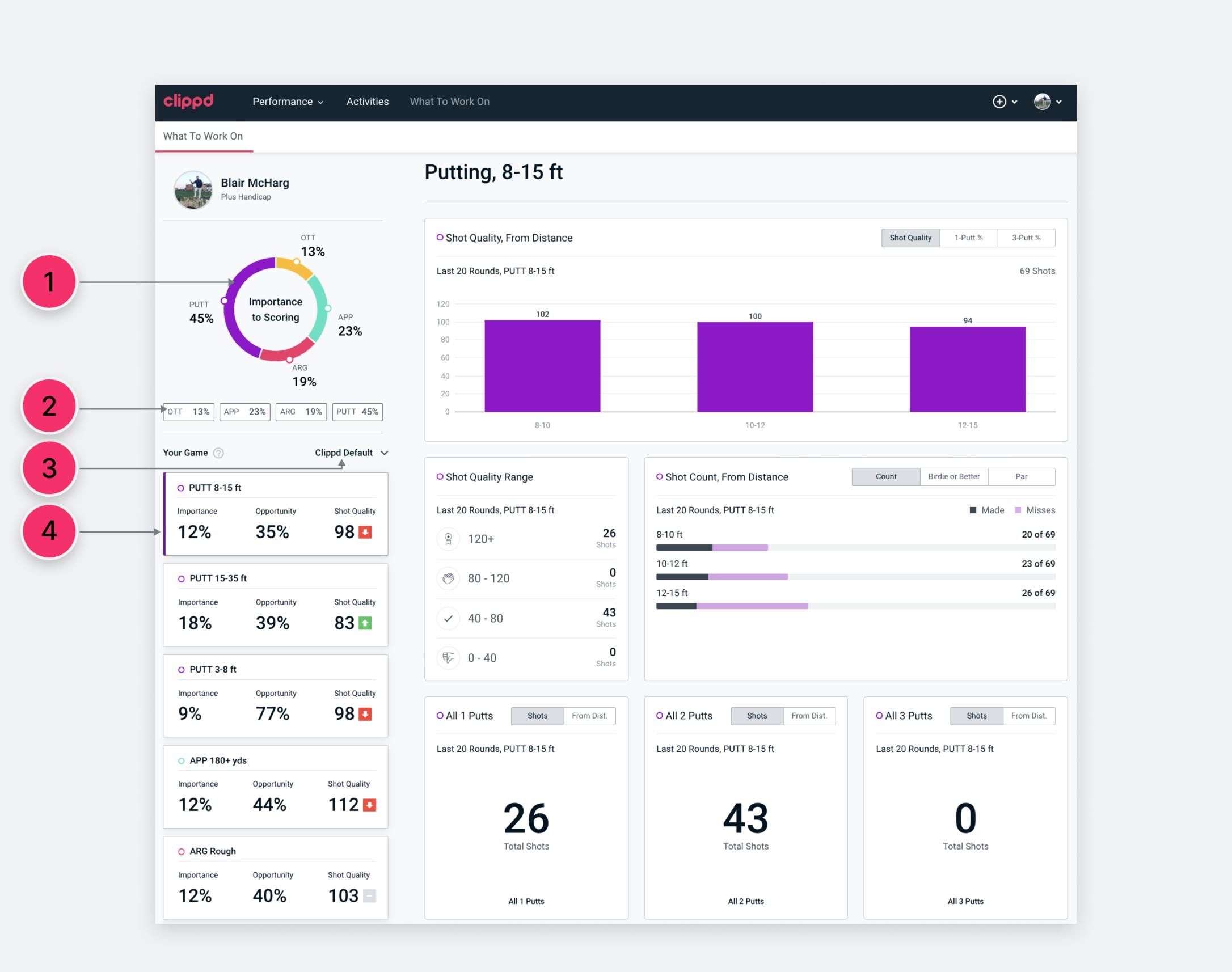Open the profile avatar photo
This screenshot has height=972, width=1232.
pos(1043,101)
